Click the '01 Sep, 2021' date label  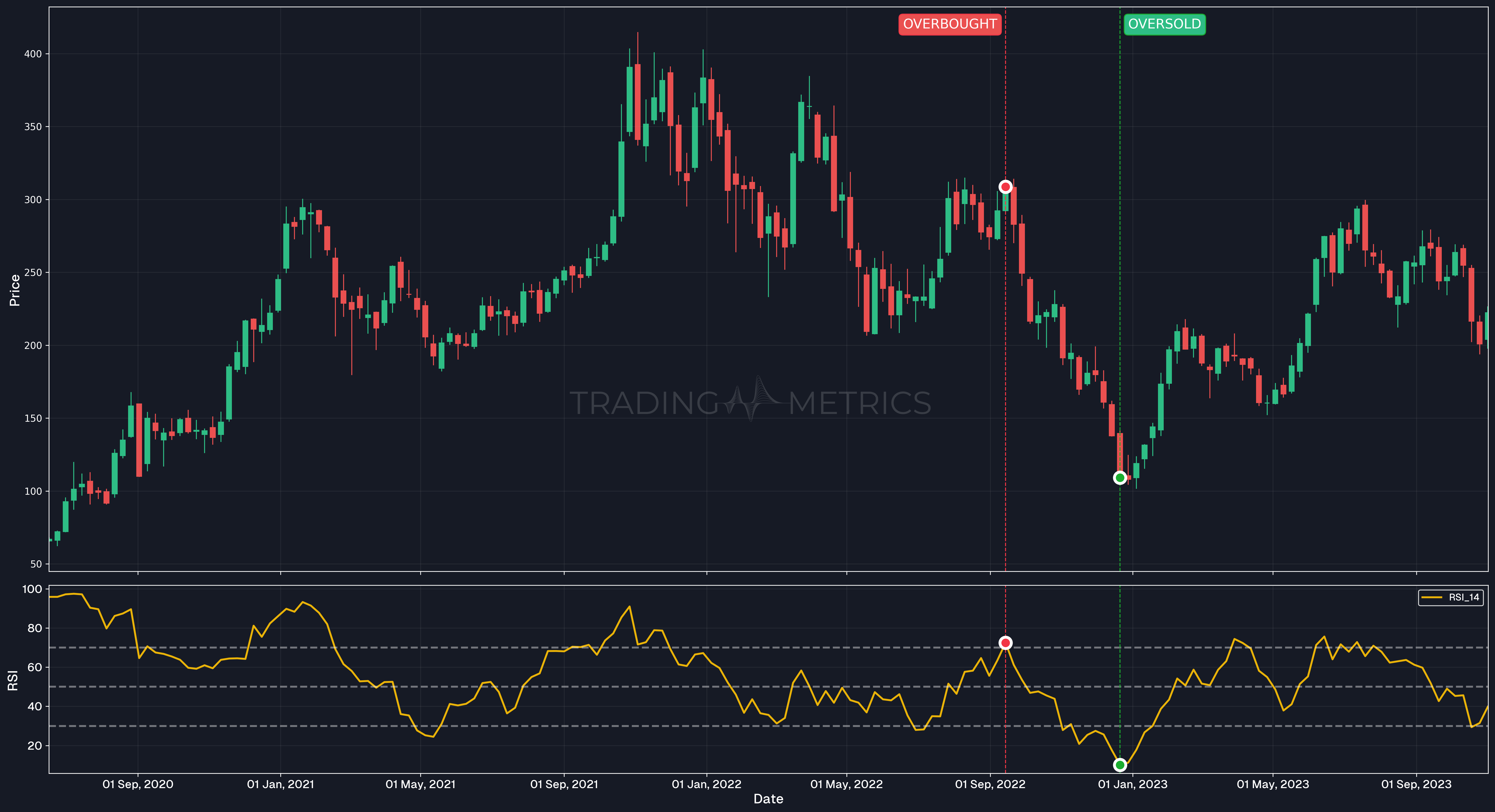tap(564, 784)
